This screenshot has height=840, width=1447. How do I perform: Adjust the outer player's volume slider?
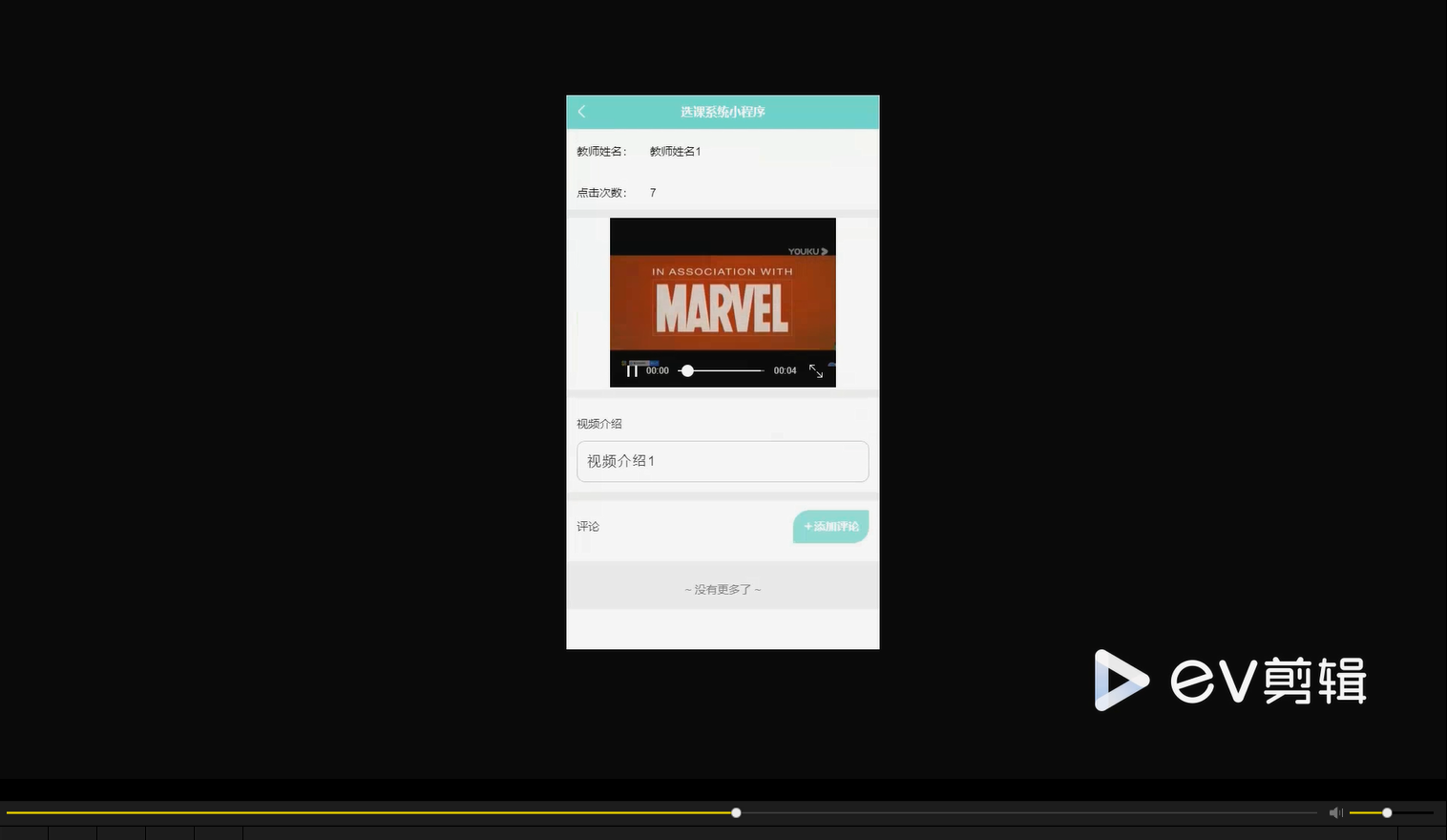coord(1391,813)
